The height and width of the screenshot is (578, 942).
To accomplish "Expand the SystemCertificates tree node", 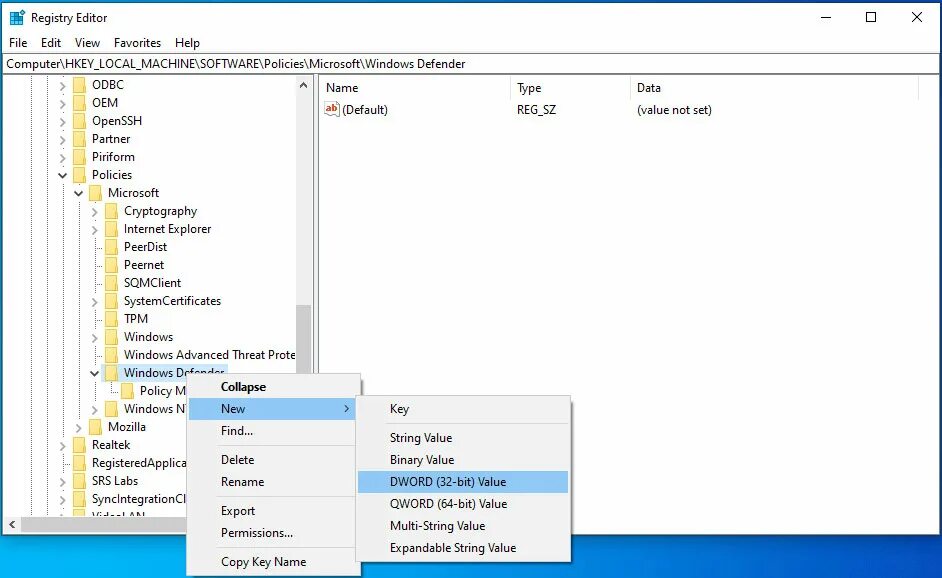I will [94, 302].
